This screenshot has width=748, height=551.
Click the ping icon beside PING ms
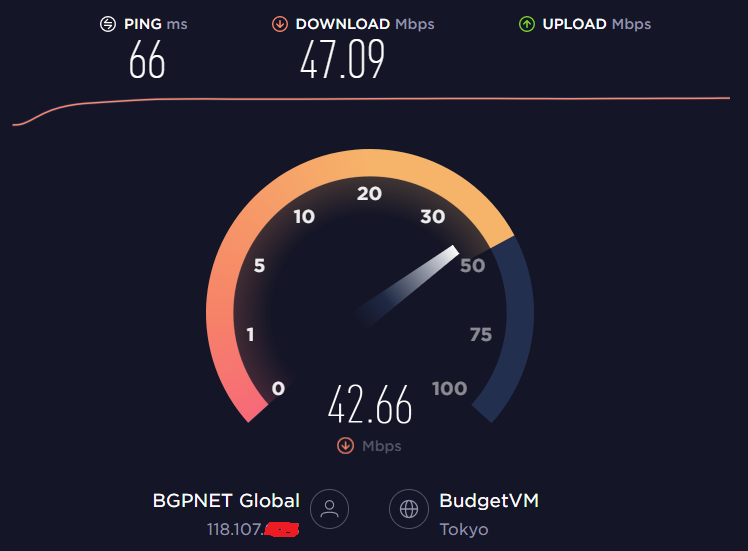pos(108,24)
